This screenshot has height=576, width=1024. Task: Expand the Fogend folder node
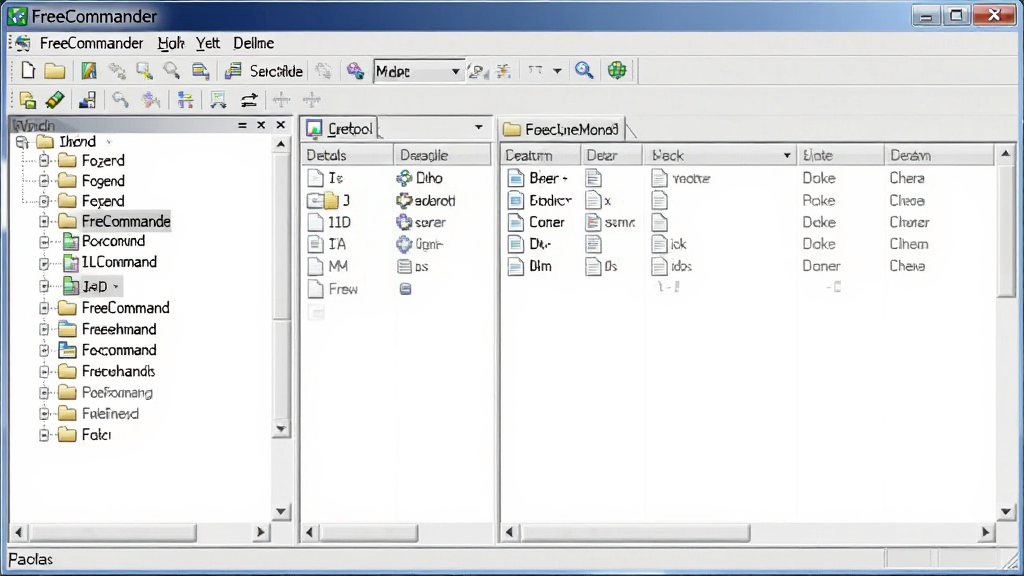point(44,181)
